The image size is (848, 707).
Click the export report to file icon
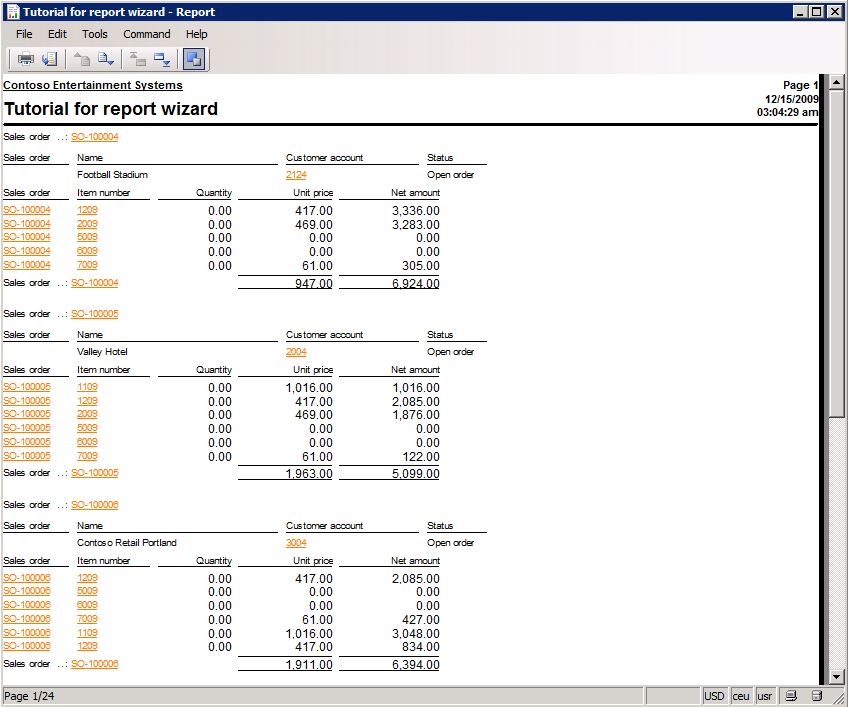point(49,59)
